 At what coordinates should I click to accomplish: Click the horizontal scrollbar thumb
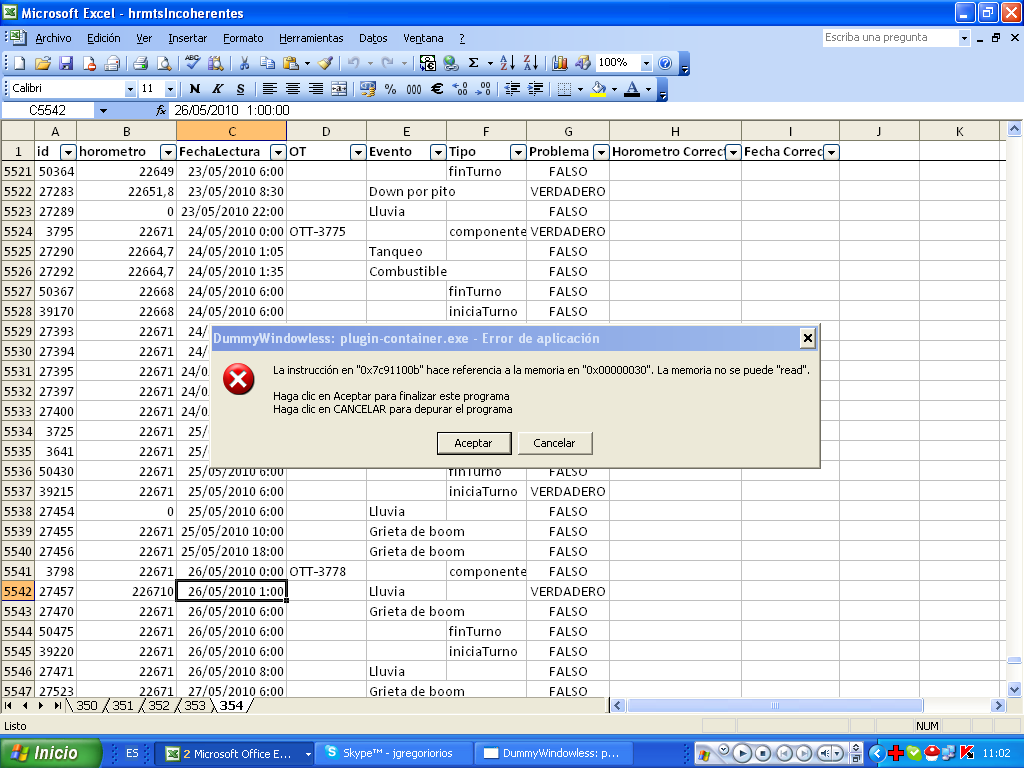point(775,706)
